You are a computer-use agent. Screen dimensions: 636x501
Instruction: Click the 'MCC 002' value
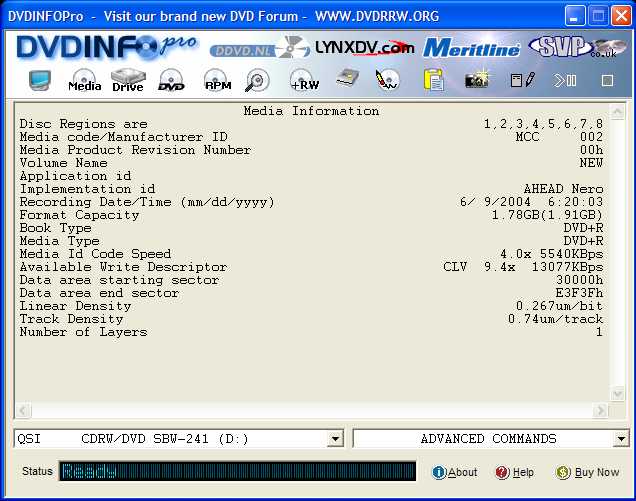[x=559, y=137]
